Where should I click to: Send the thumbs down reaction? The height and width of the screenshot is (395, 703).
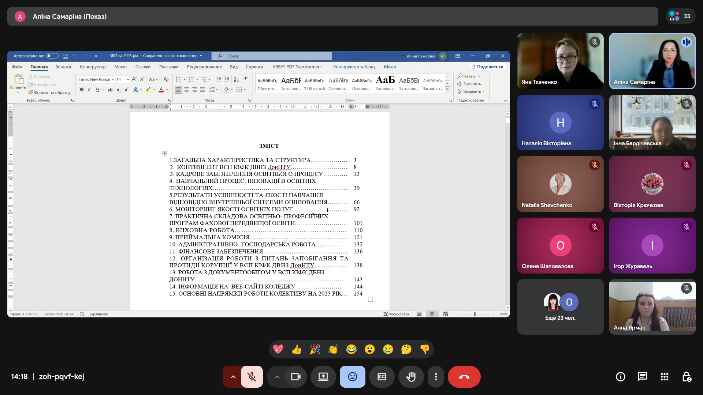point(425,349)
